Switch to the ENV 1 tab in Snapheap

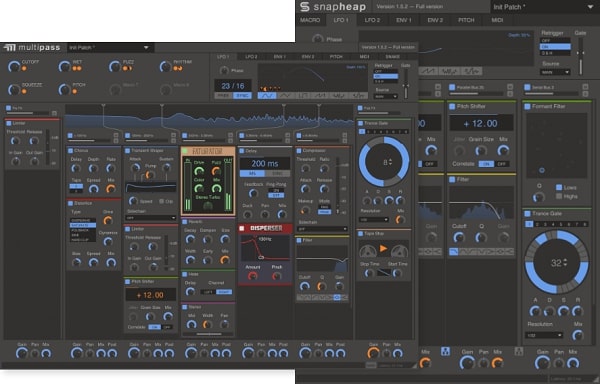click(x=404, y=20)
